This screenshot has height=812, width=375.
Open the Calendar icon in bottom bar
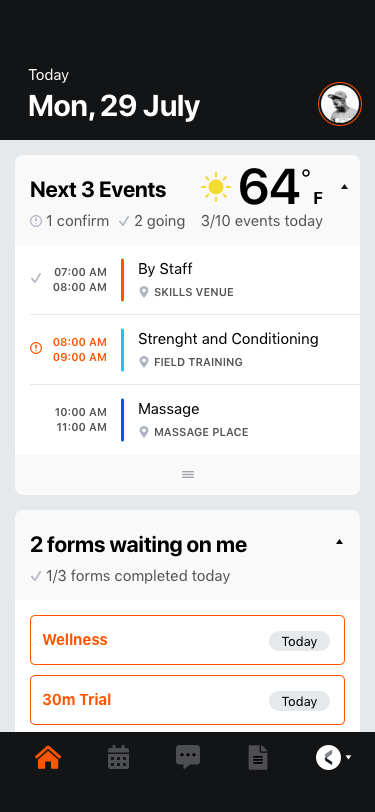119,758
